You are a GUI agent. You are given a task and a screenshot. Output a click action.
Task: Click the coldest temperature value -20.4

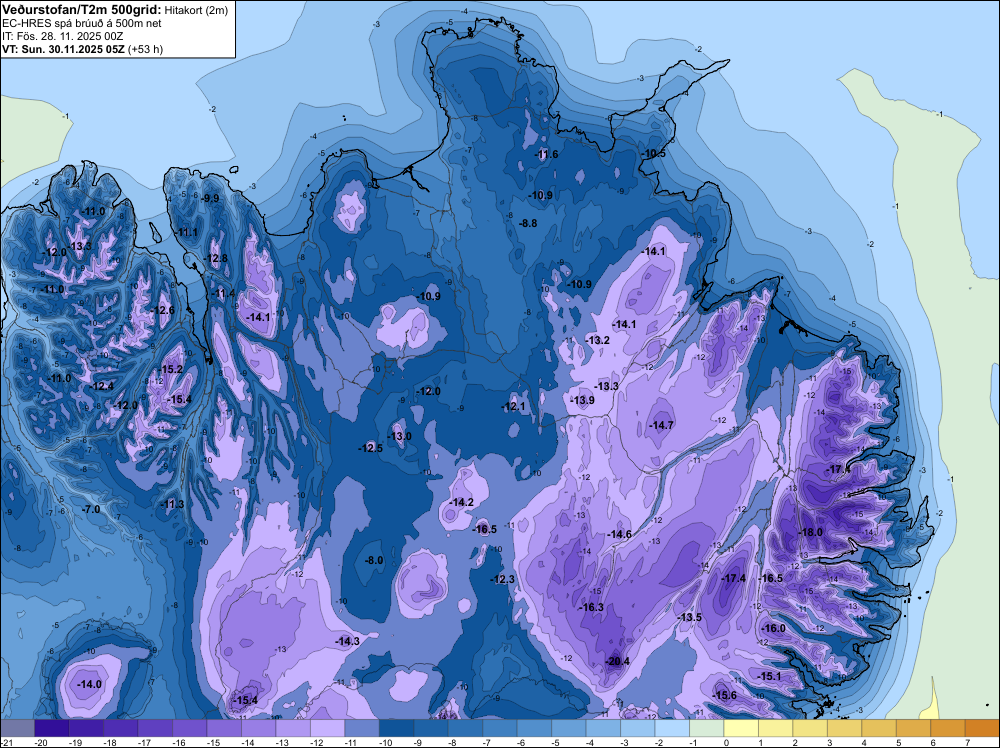point(617,661)
